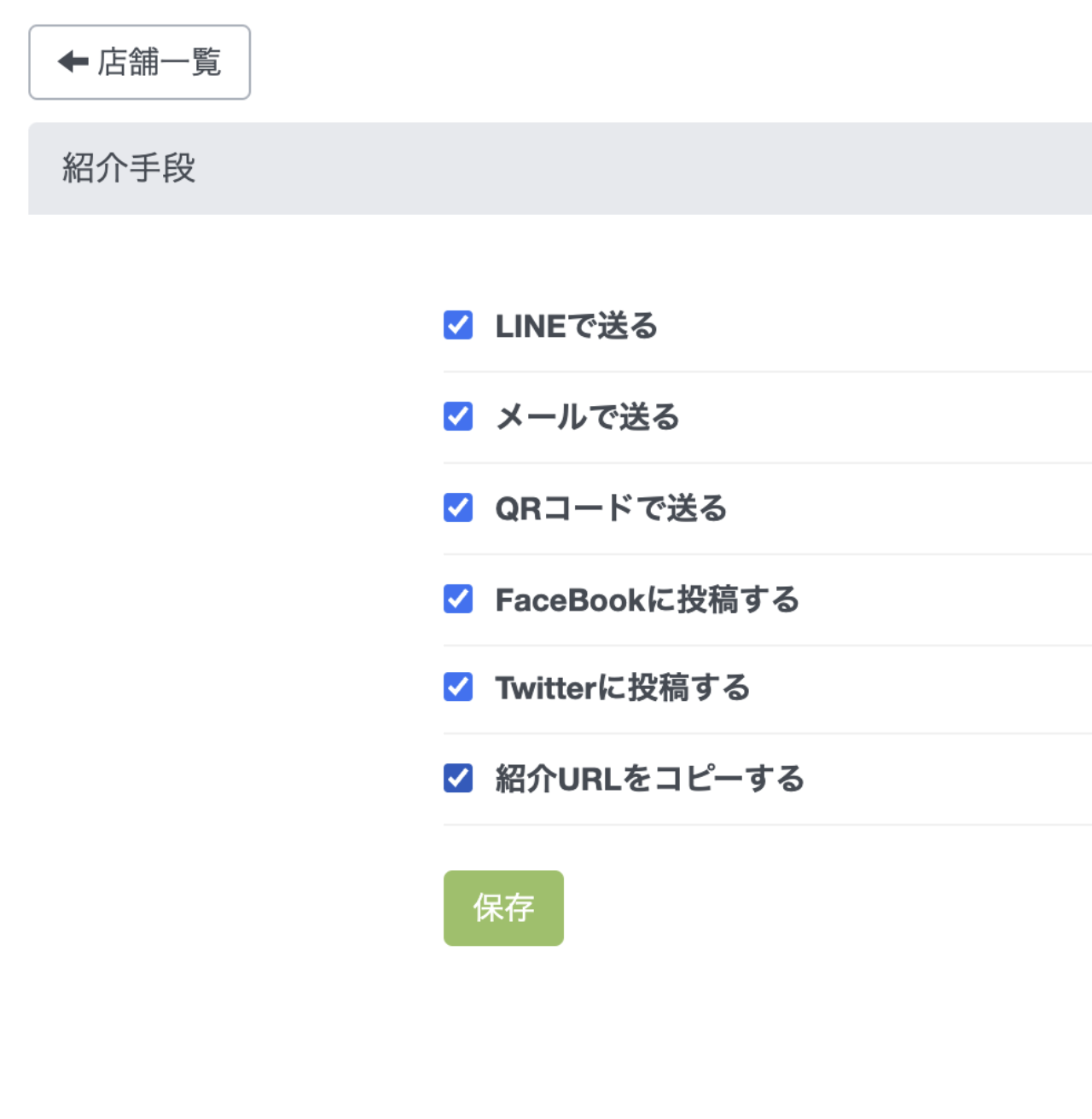Untick the FaceBookに投稿する checkbox
The height and width of the screenshot is (1119, 1092).
[458, 599]
